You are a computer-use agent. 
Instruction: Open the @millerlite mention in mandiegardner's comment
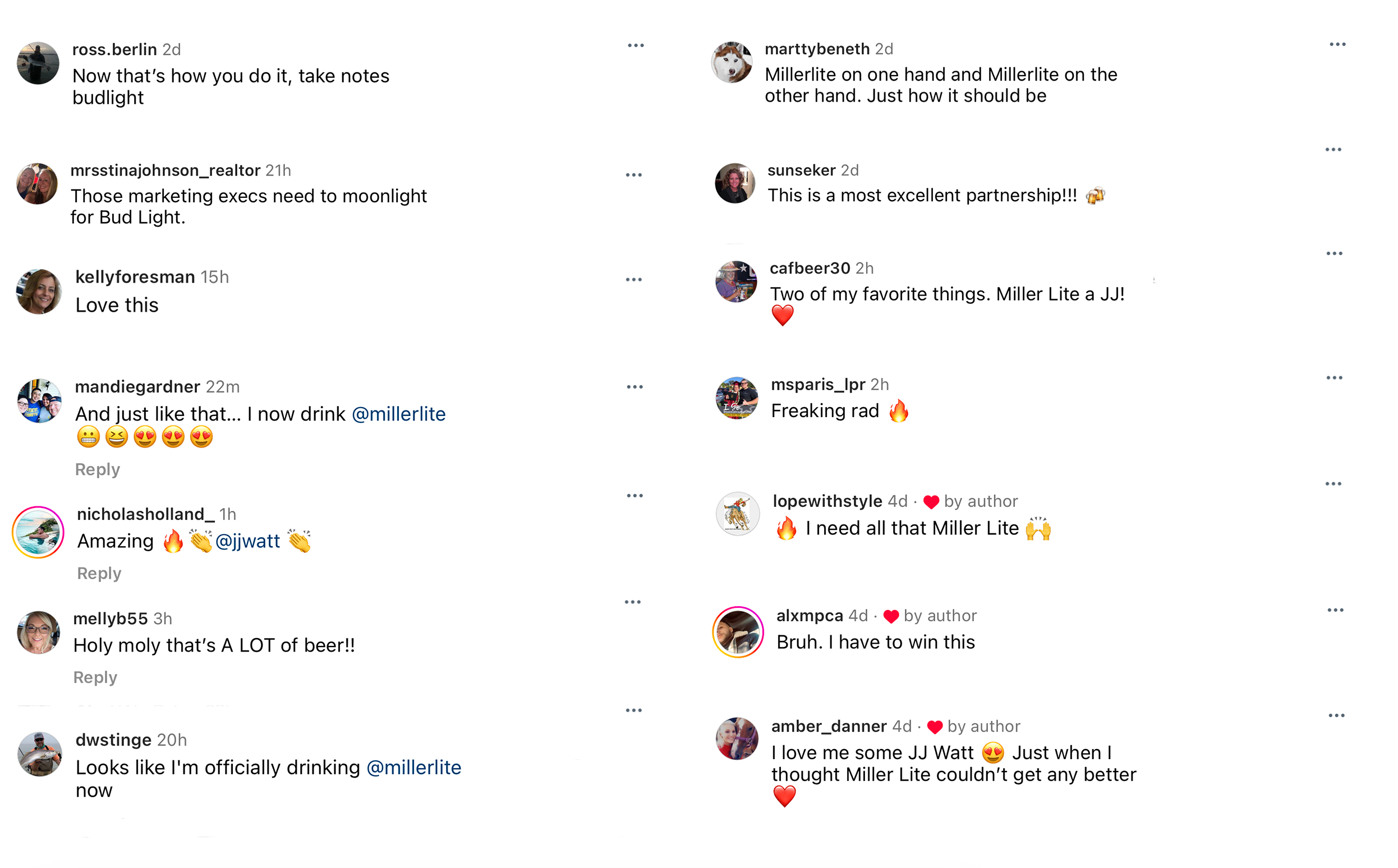[398, 414]
